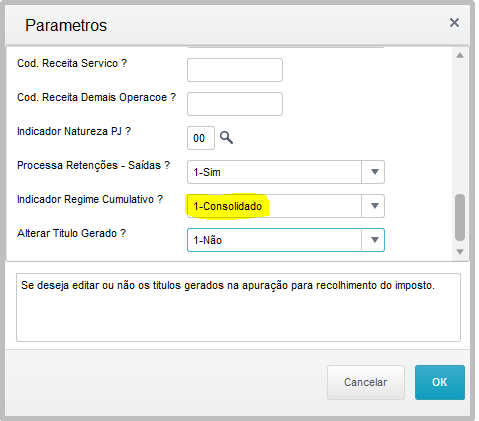Click the scrollbar down arrow in the parameter list
The image size is (479, 421).
[460, 252]
